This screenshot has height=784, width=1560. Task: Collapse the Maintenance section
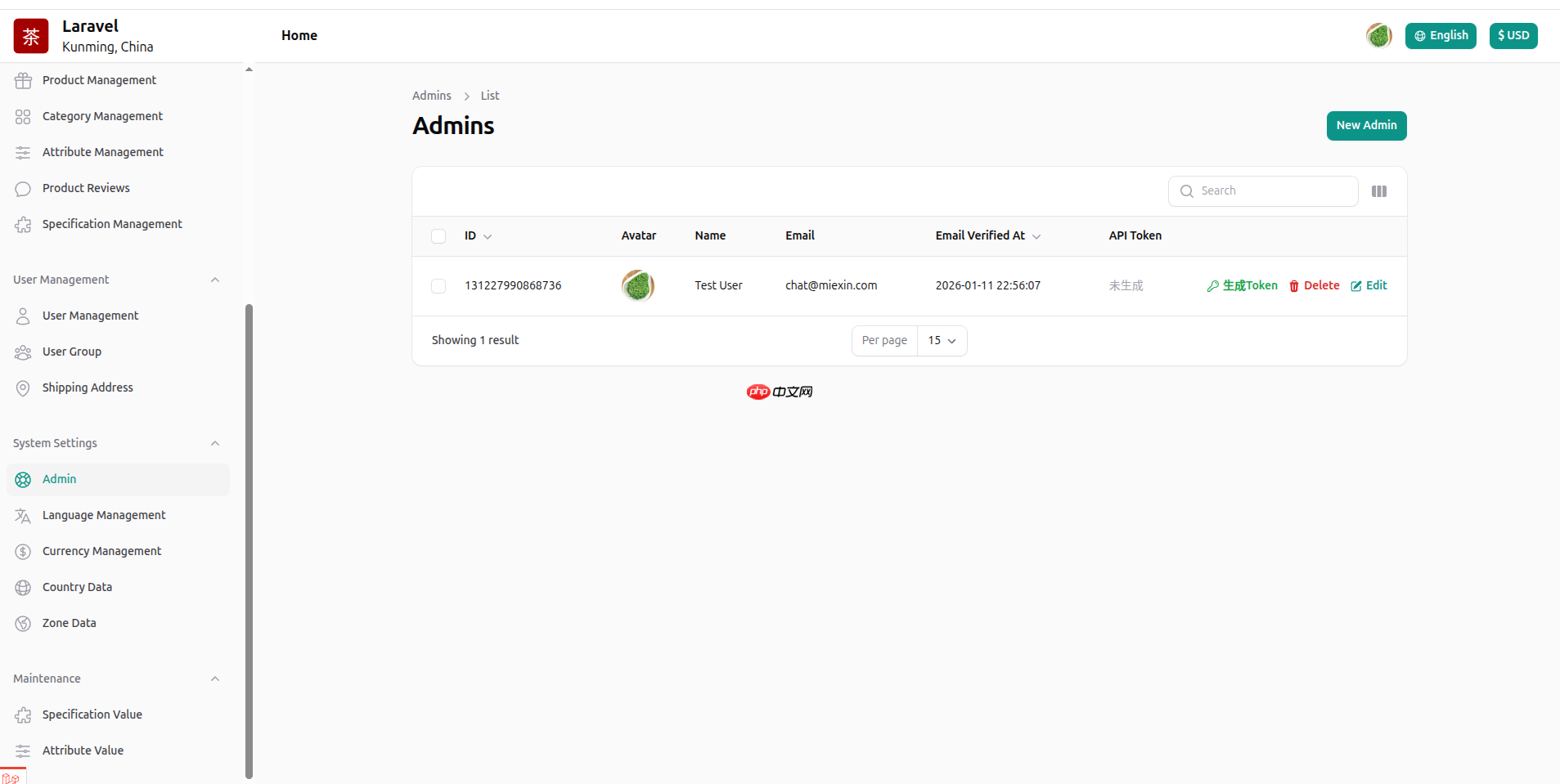tap(215, 679)
